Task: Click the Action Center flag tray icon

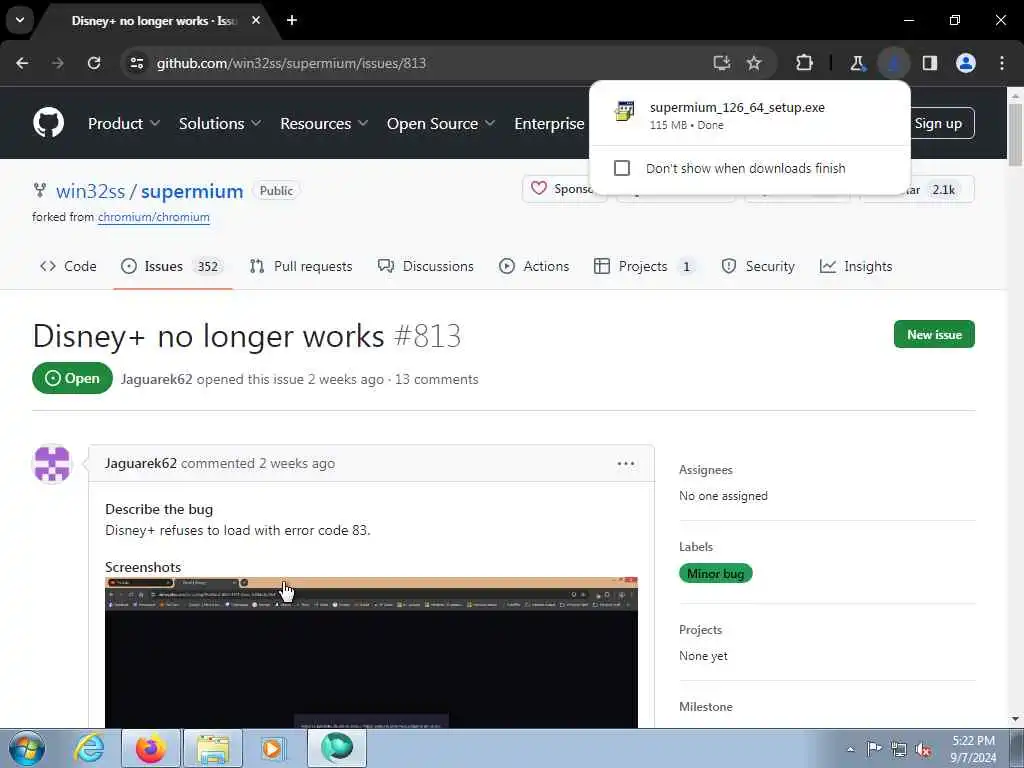Action: (x=874, y=749)
